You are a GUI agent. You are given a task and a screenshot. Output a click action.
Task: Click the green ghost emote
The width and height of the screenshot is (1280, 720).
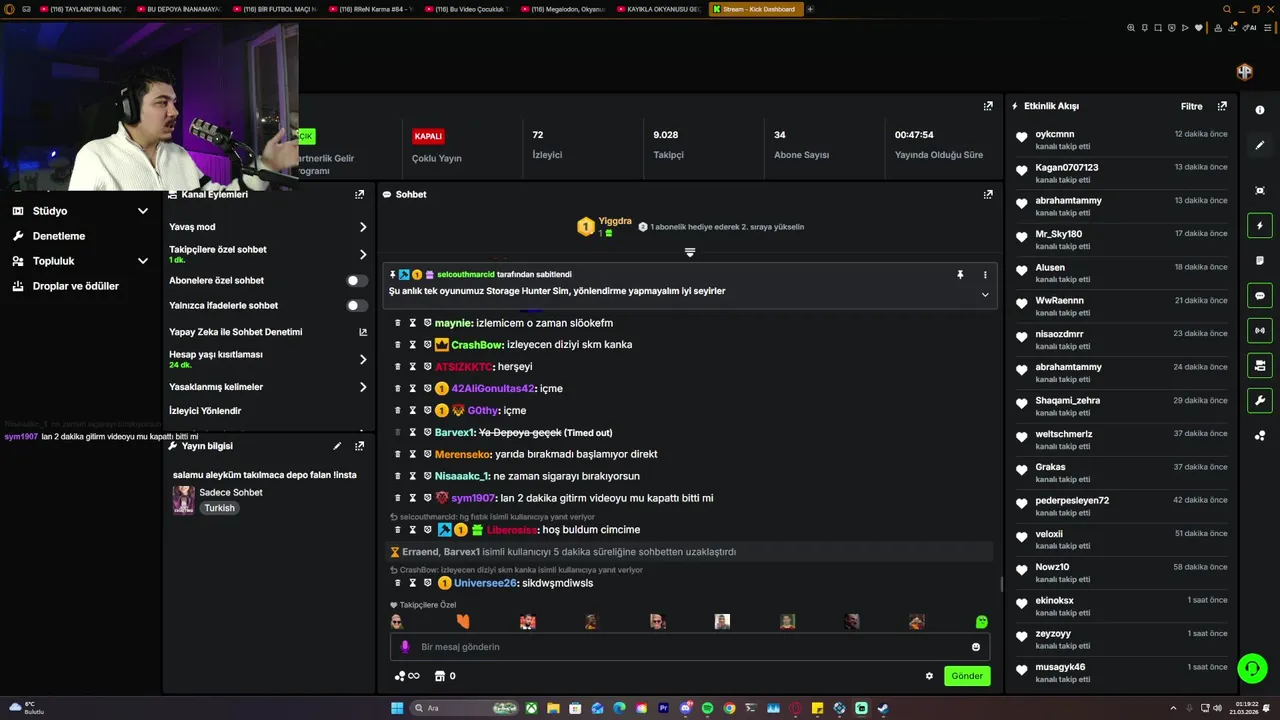click(982, 622)
